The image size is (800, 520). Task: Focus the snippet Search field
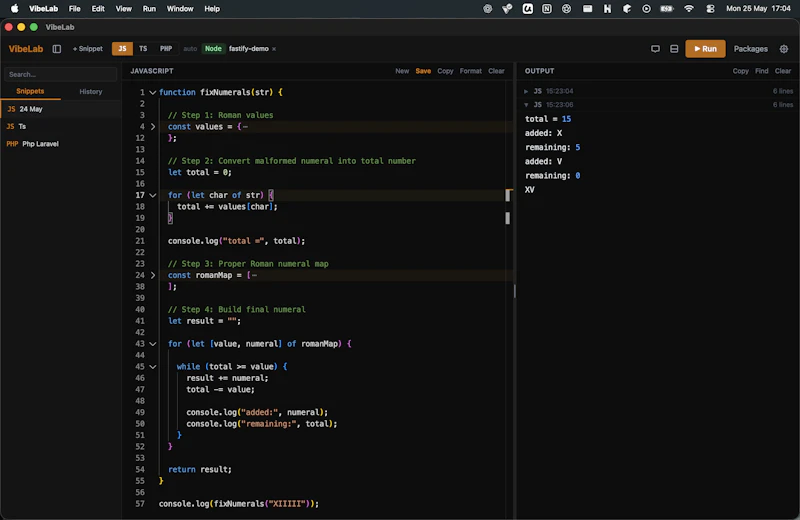click(61, 75)
